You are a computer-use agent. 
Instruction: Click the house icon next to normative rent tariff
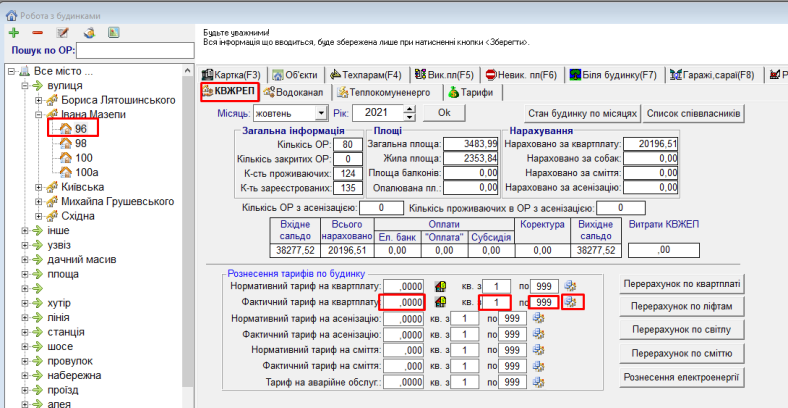[x=441, y=285]
